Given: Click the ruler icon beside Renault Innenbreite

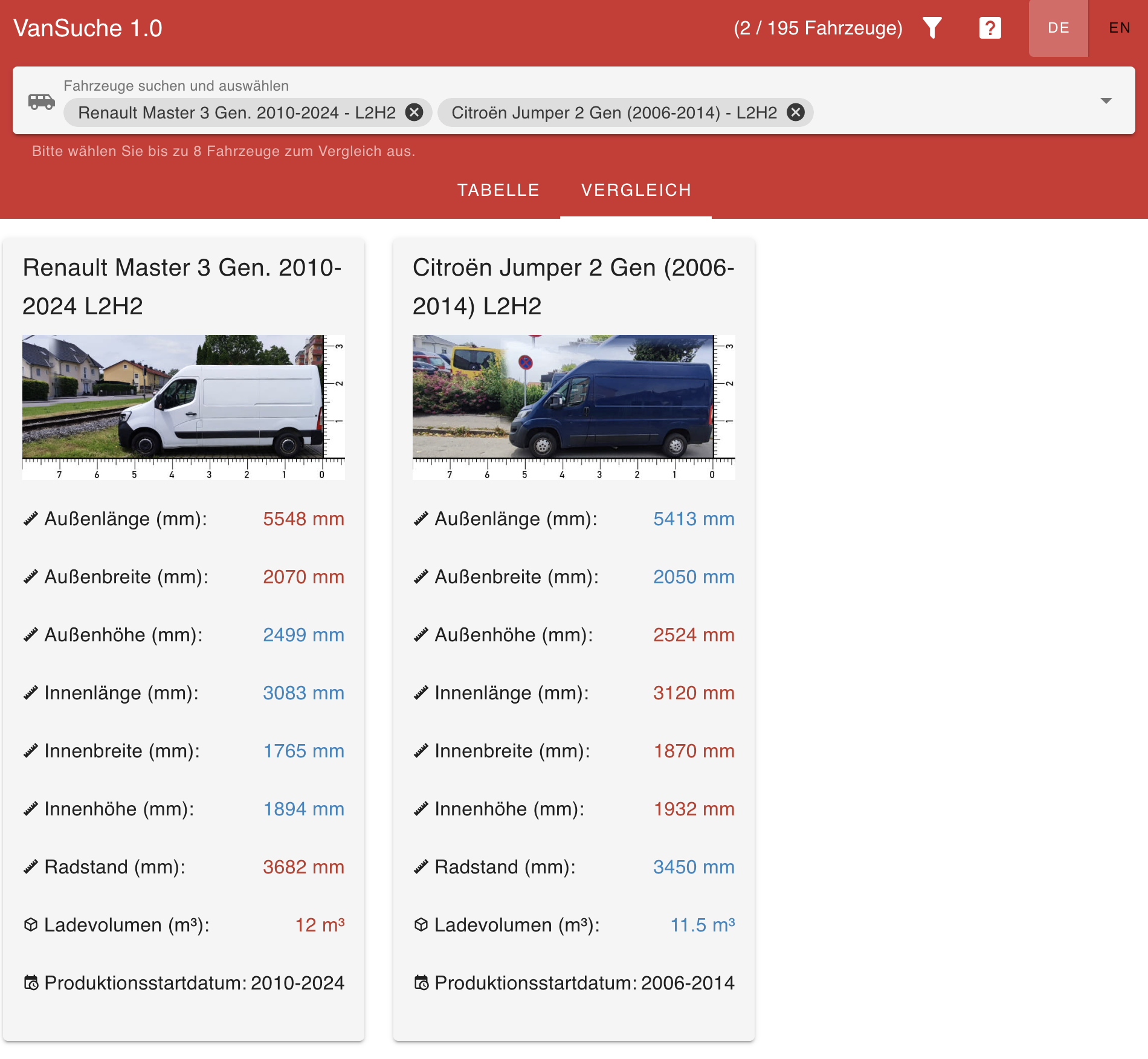Looking at the screenshot, I should tap(31, 751).
